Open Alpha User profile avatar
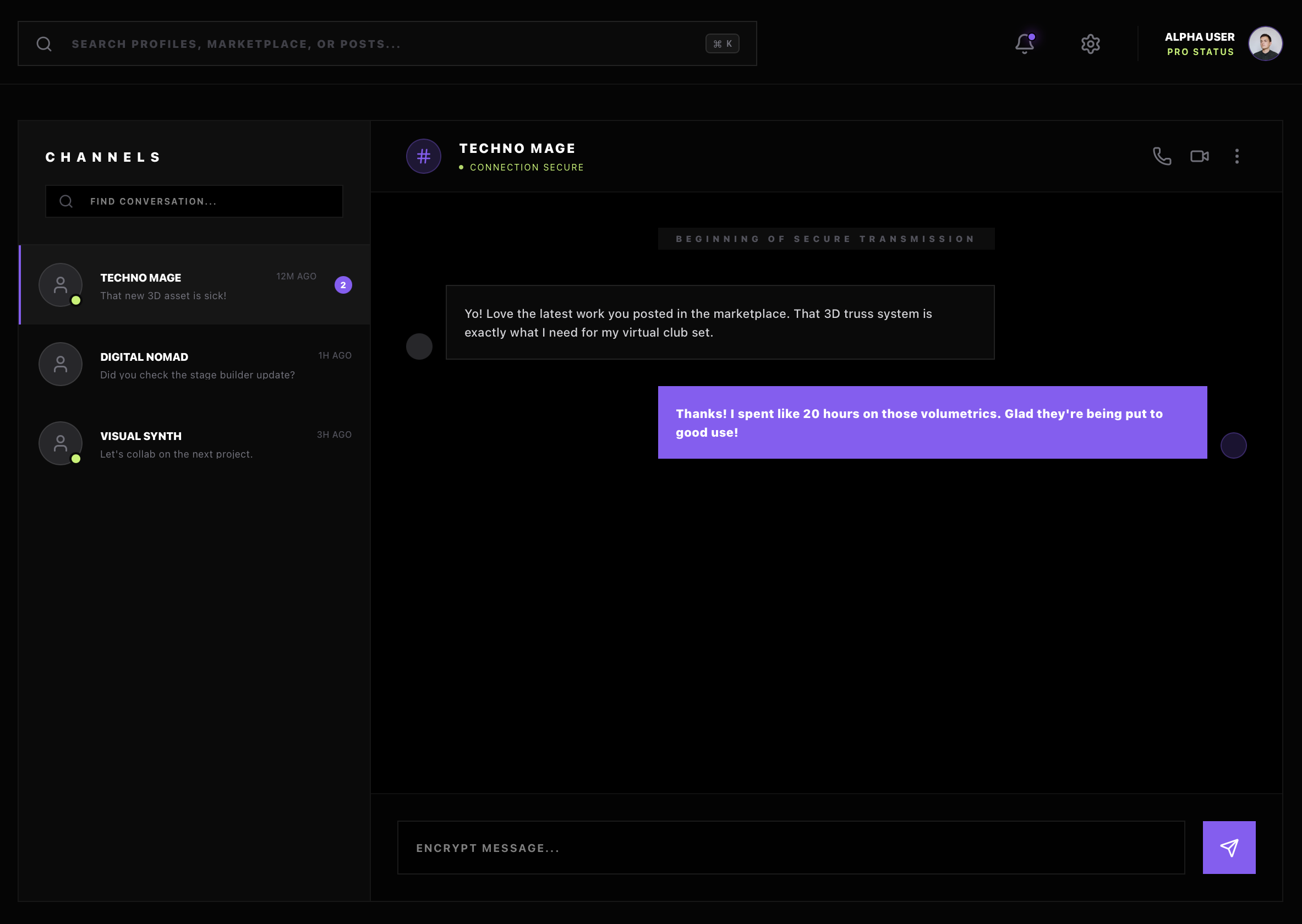 click(1265, 44)
